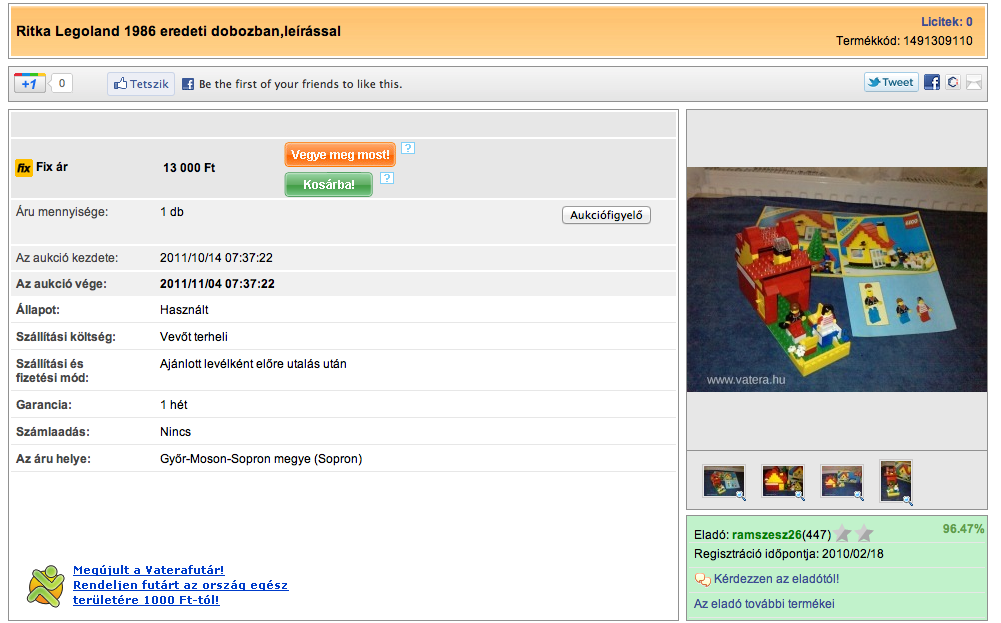
Task: Send listing by email envelope icon
Action: coord(974,82)
